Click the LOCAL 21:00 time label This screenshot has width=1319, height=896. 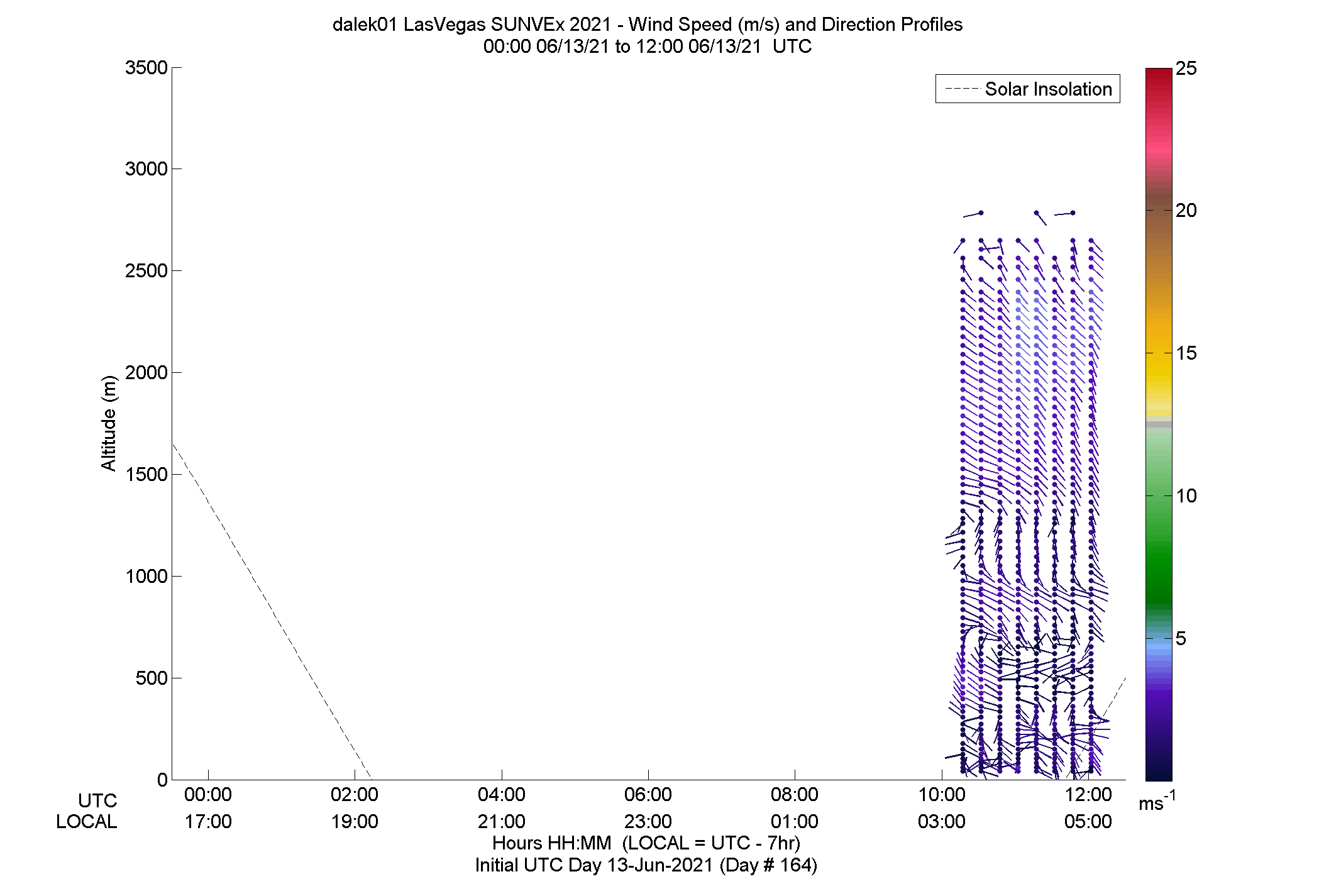(x=502, y=822)
